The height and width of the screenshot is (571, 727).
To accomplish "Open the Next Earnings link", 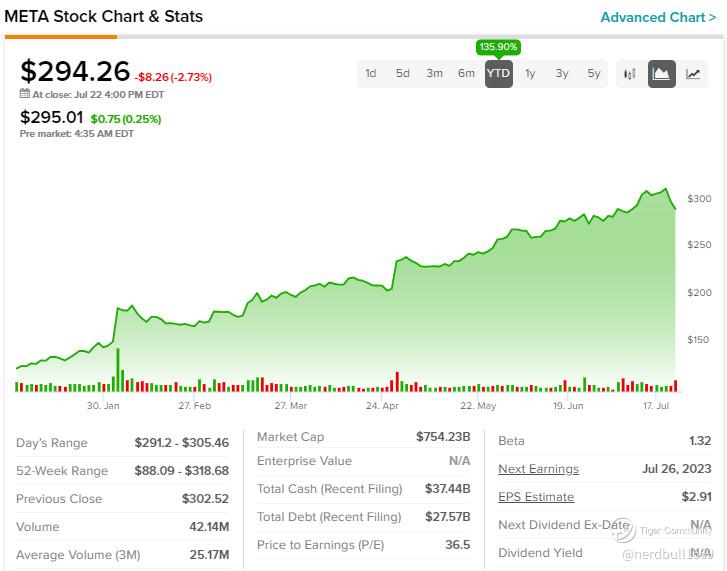I will tap(538, 469).
